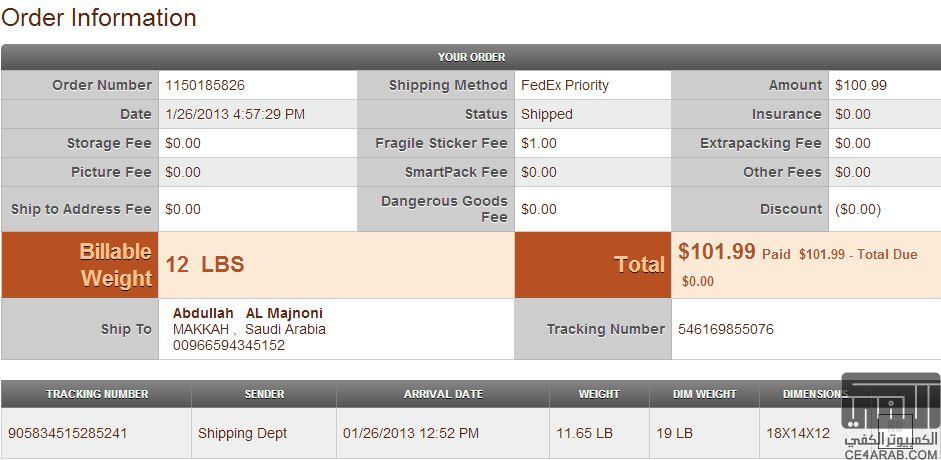
Task: Click the 18X14X12 dimensions cell
Action: point(798,433)
